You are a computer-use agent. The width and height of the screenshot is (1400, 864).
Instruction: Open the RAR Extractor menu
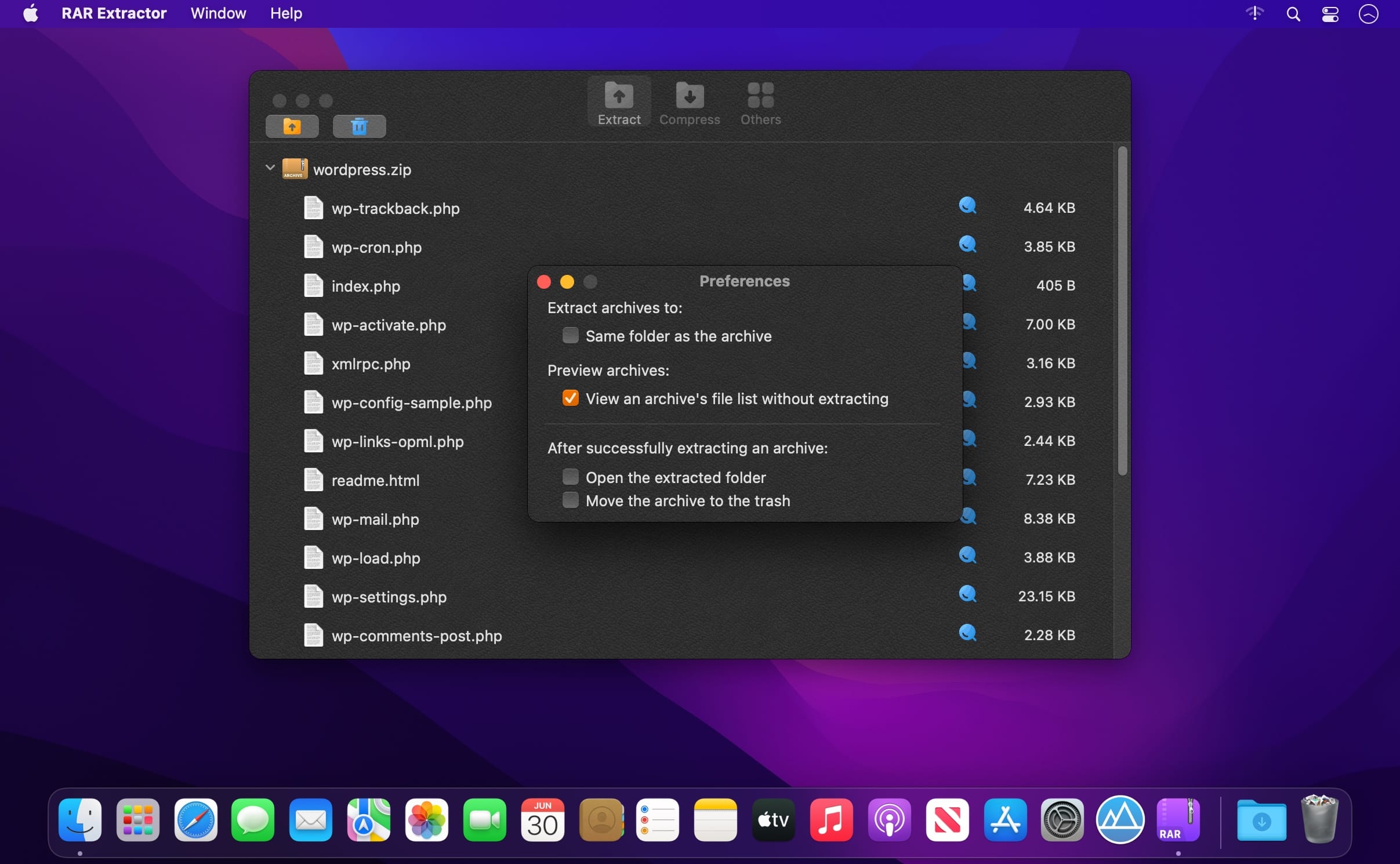point(114,13)
